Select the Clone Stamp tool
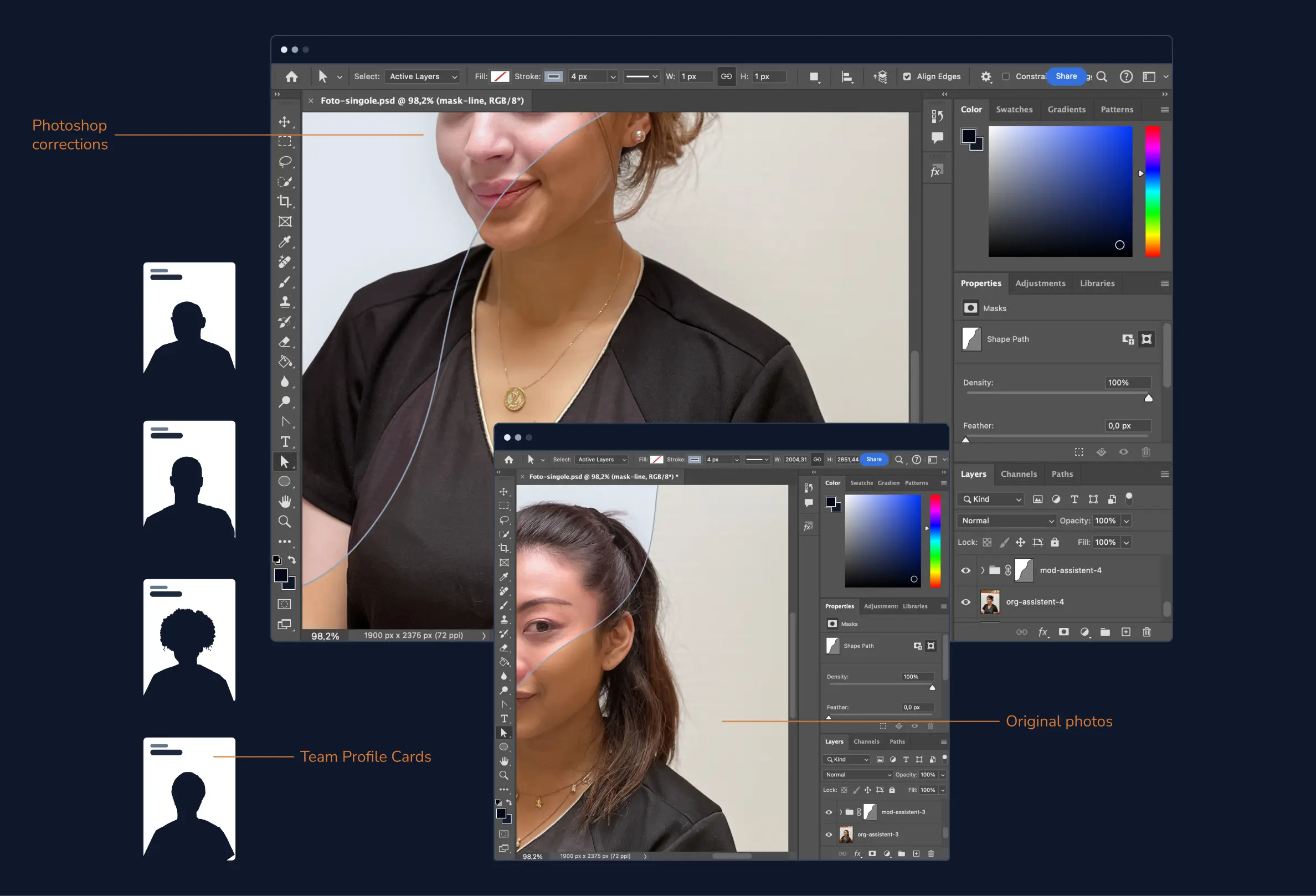 [285, 302]
